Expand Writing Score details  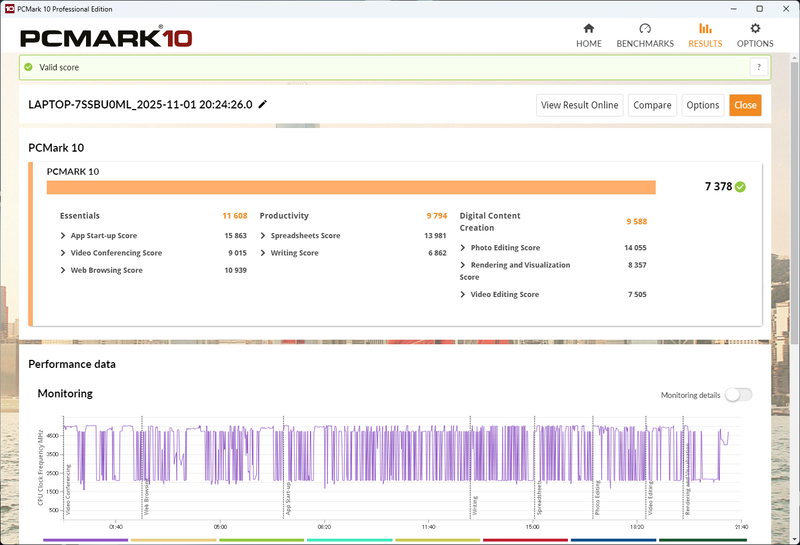point(263,253)
